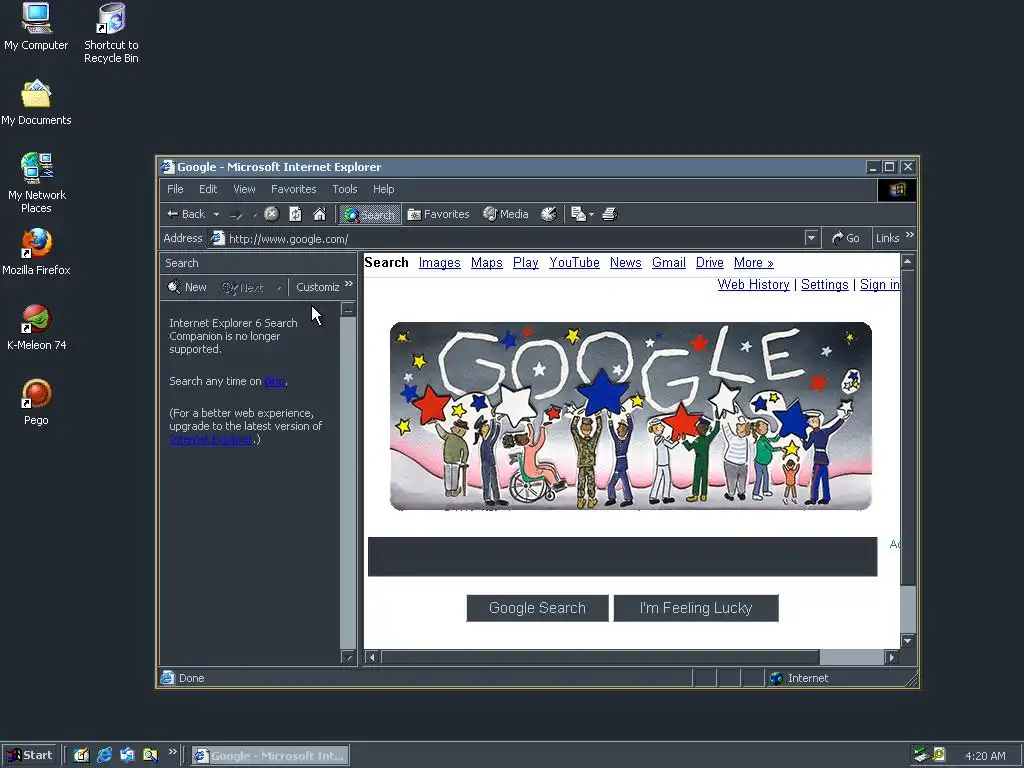Open the Mail toolbar icon
Screen dimensions: 1024x768
pyautogui.click(x=578, y=214)
